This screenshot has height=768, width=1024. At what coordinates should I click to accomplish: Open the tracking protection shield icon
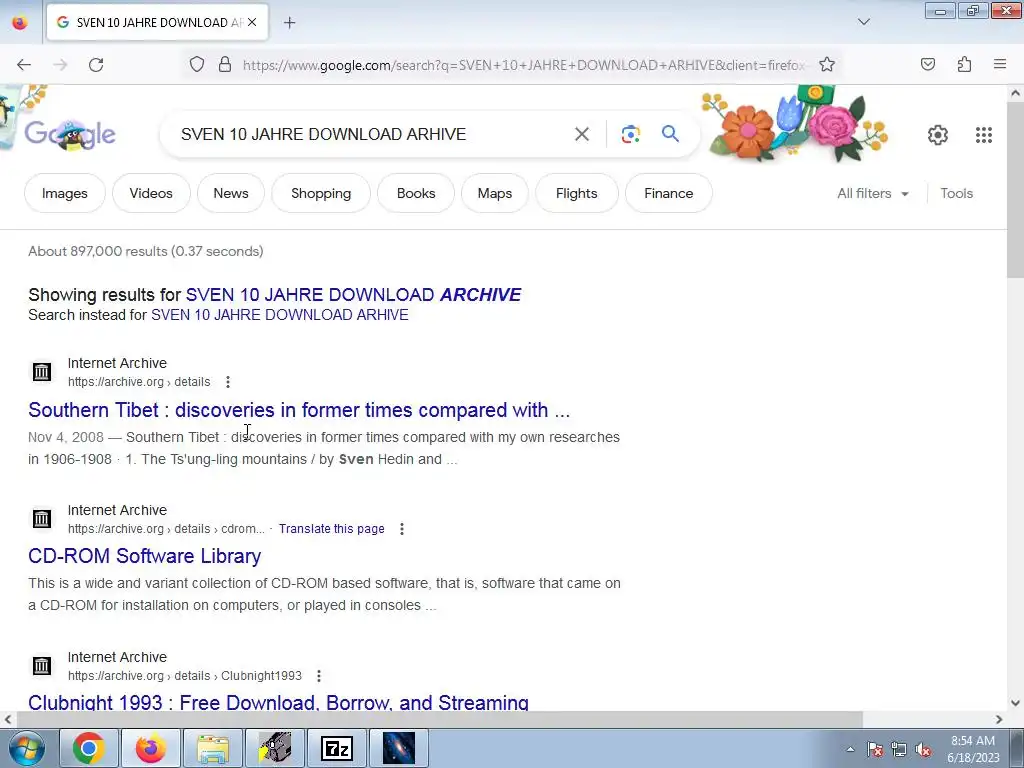(197, 65)
